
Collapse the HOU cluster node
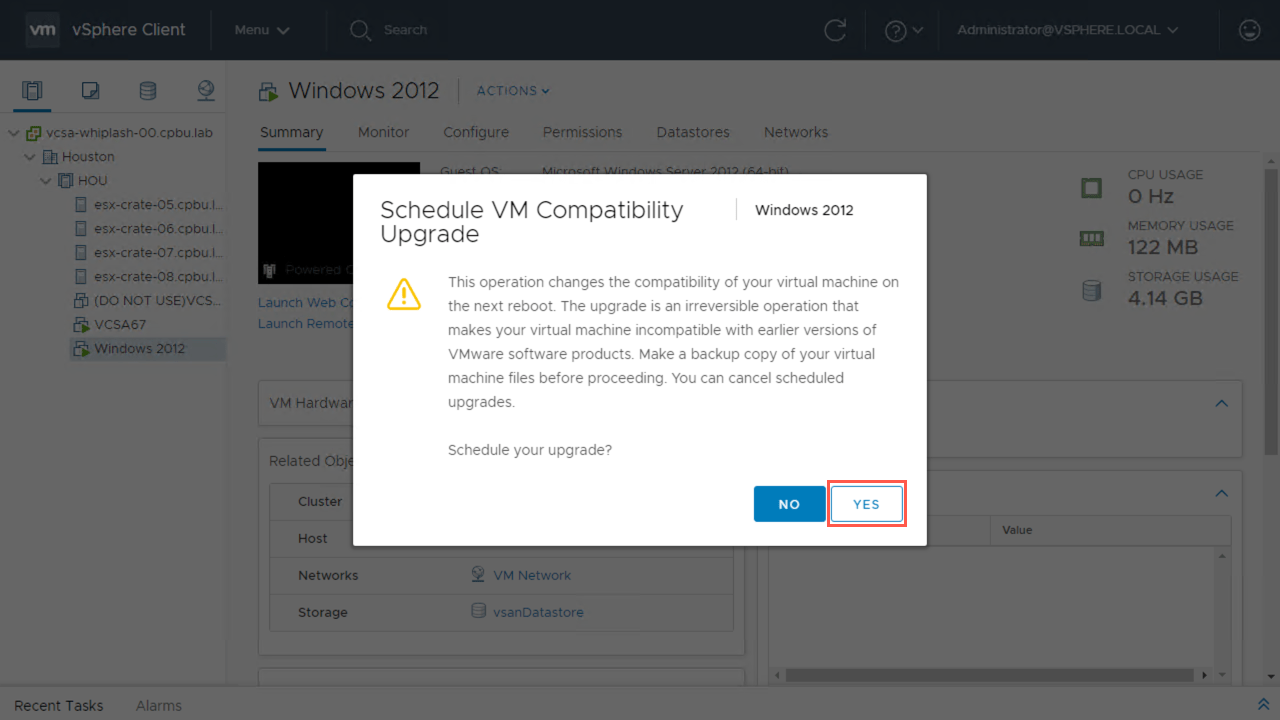coord(46,181)
